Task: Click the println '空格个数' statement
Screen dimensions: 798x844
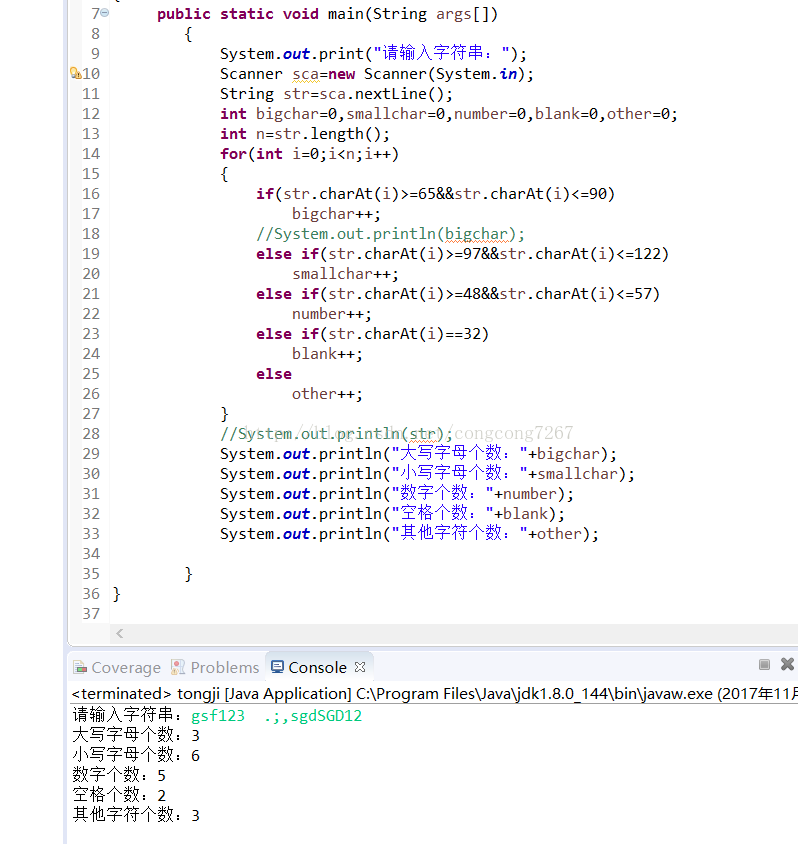Action: click(x=392, y=514)
